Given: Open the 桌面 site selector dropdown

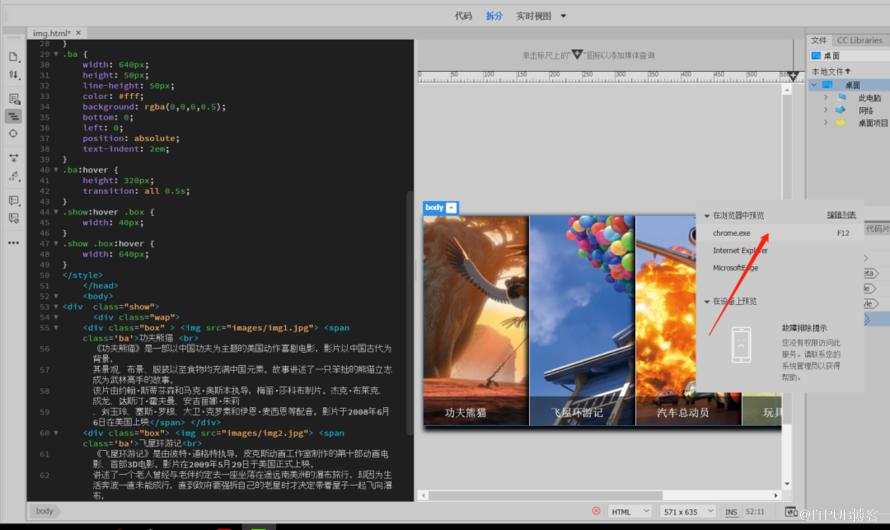Looking at the screenshot, I should pos(850,56).
